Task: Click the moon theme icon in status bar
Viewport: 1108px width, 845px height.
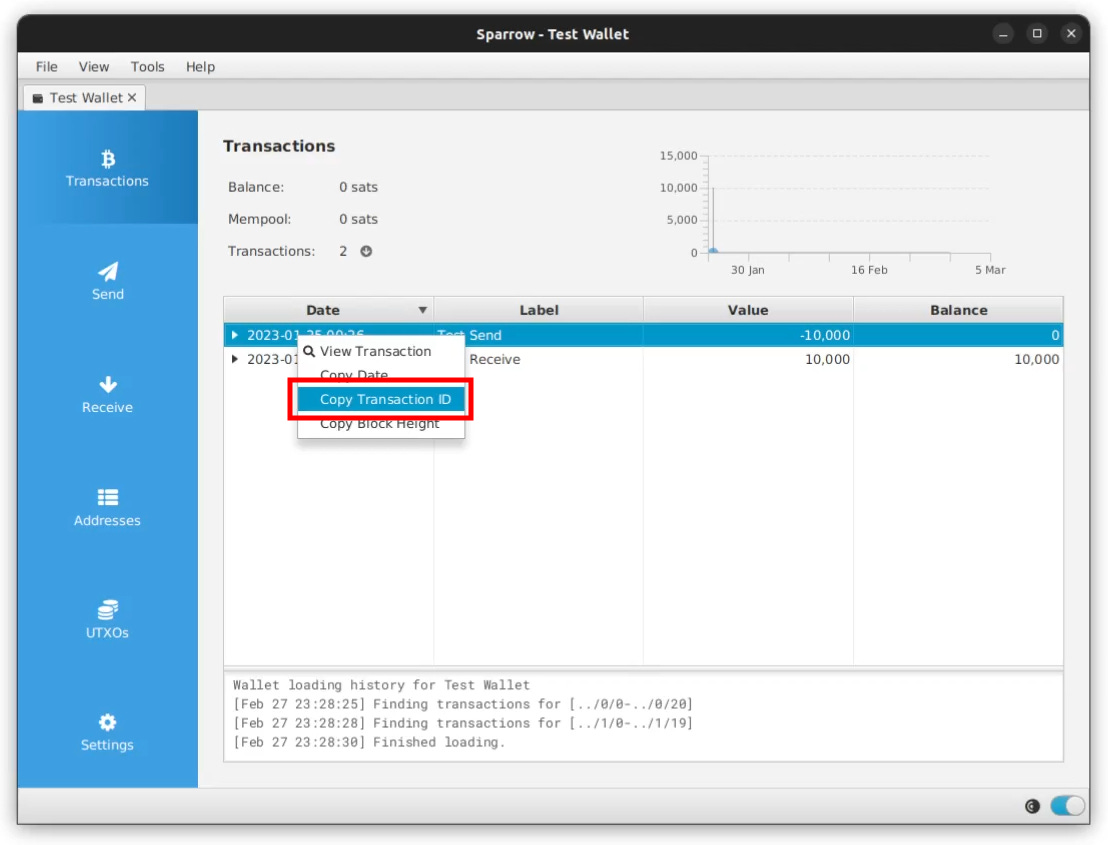Action: point(1032,805)
